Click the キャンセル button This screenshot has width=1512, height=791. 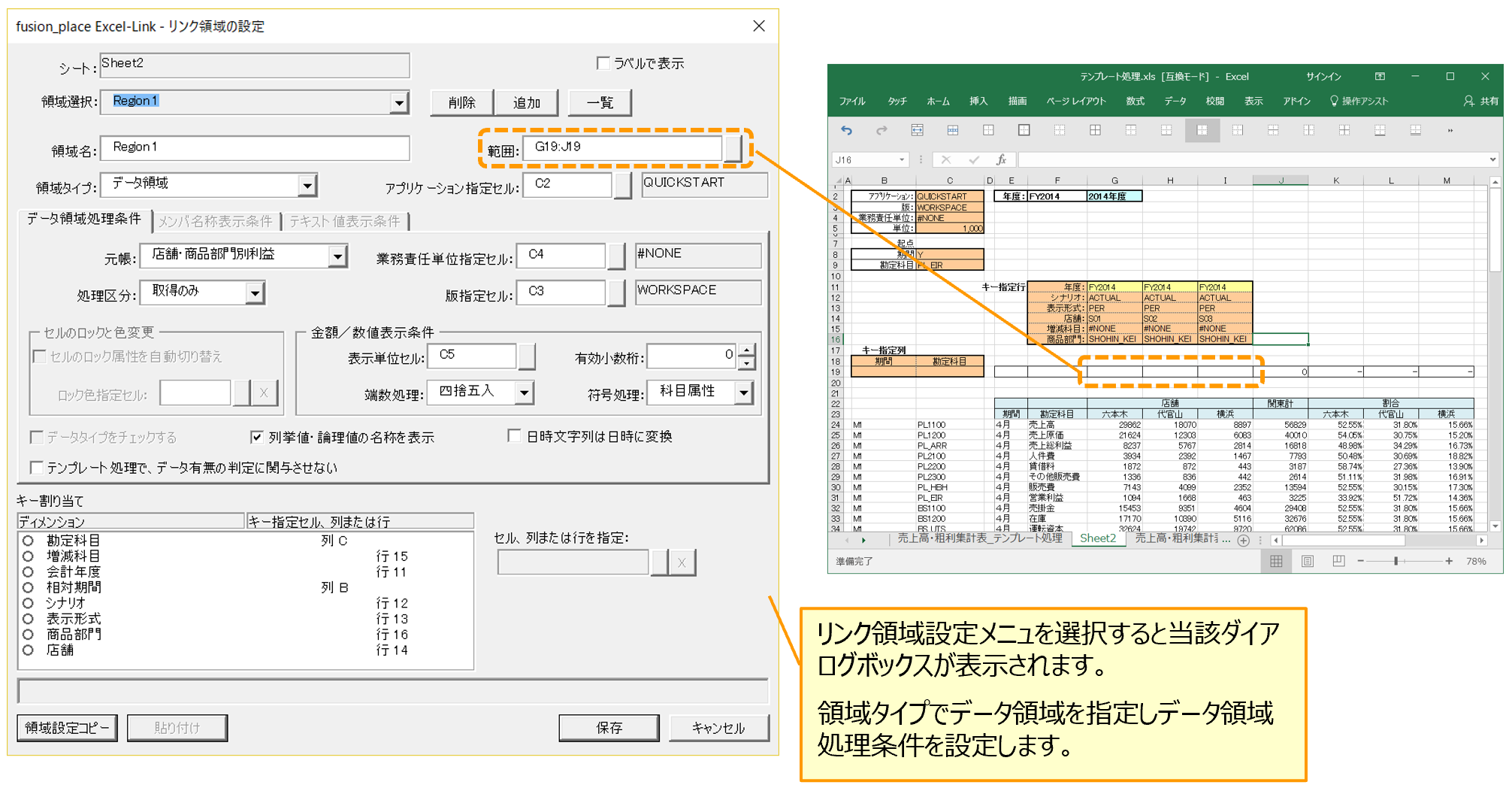point(718,728)
